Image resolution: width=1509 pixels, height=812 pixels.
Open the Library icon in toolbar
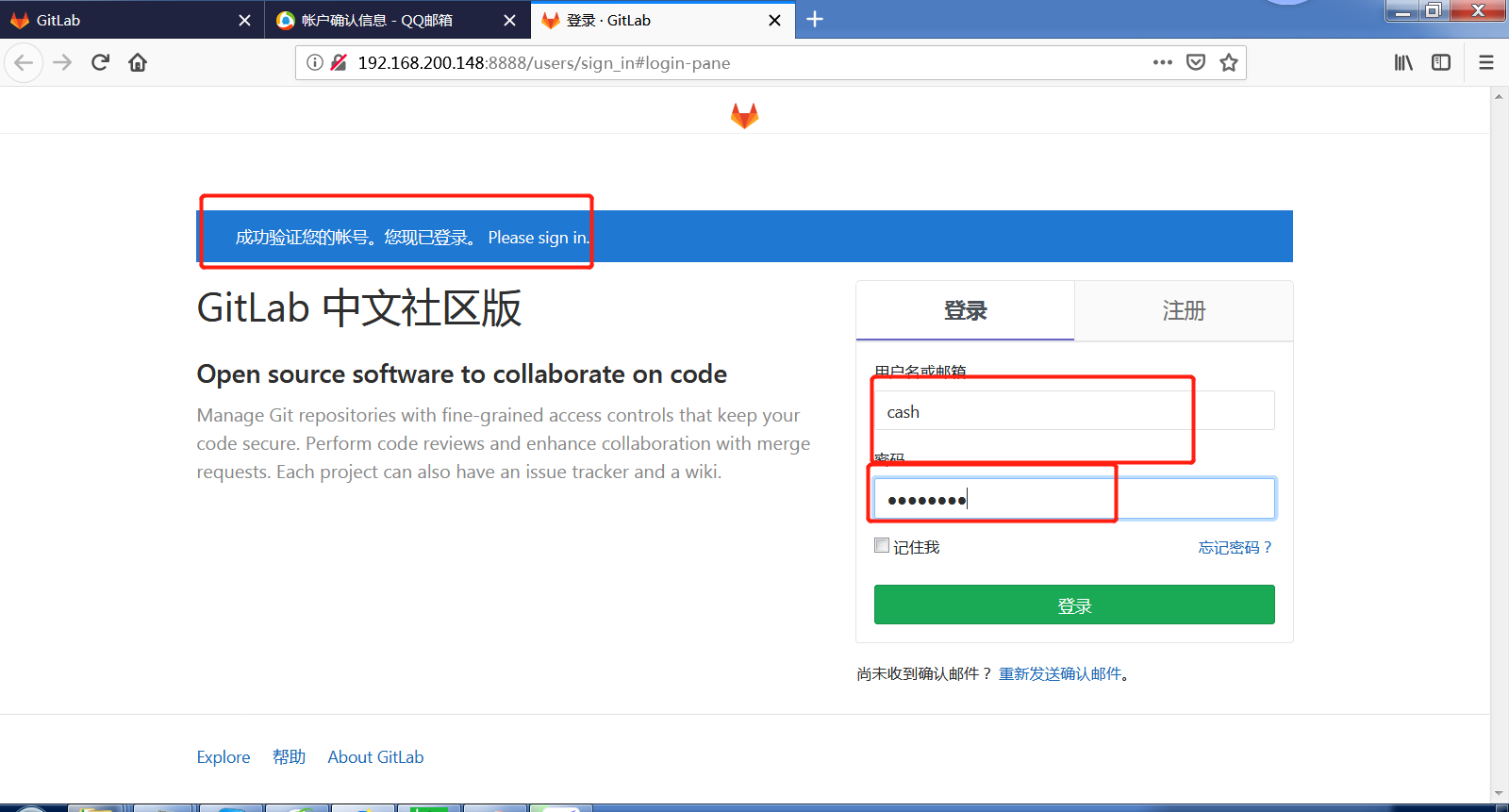(1403, 62)
